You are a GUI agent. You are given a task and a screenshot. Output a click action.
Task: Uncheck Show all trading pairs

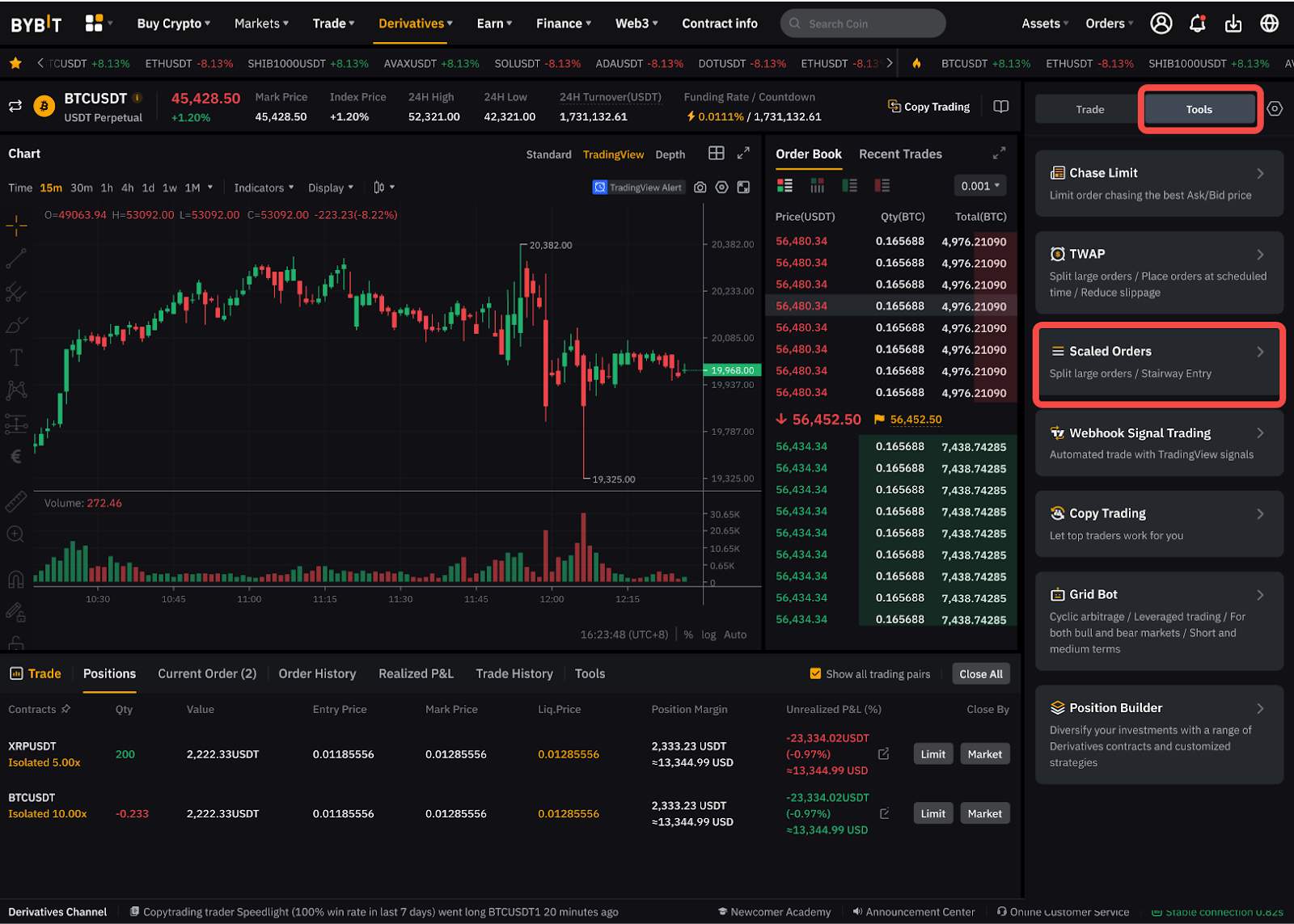pos(815,673)
